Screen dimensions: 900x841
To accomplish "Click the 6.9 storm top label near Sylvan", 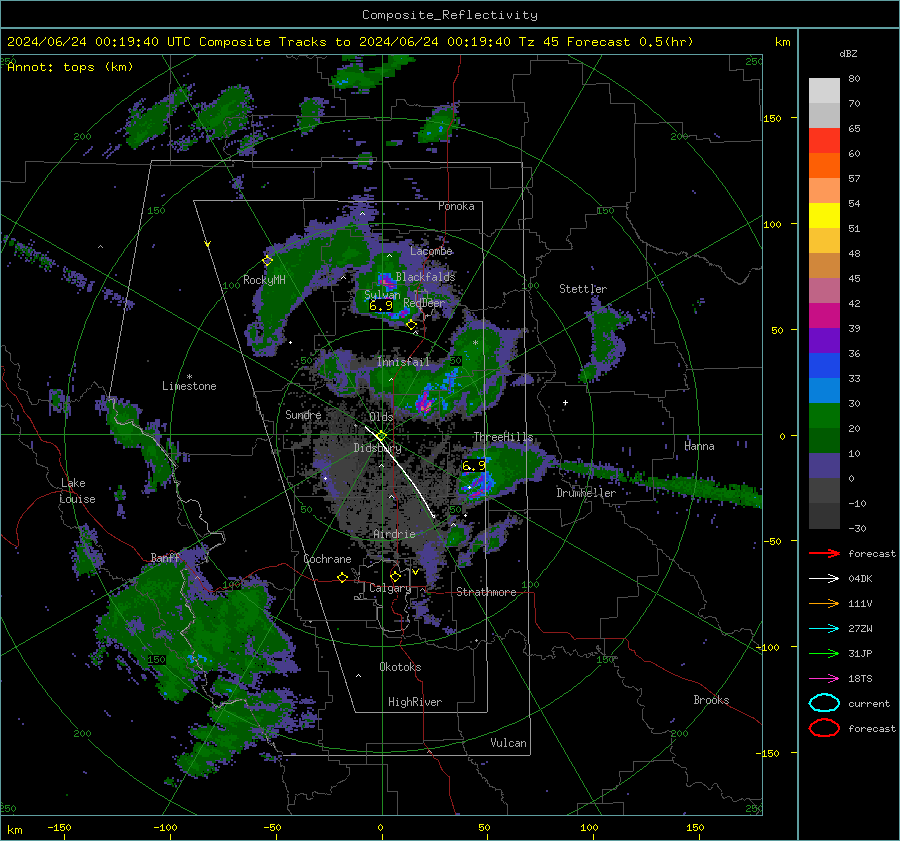I will tap(381, 306).
